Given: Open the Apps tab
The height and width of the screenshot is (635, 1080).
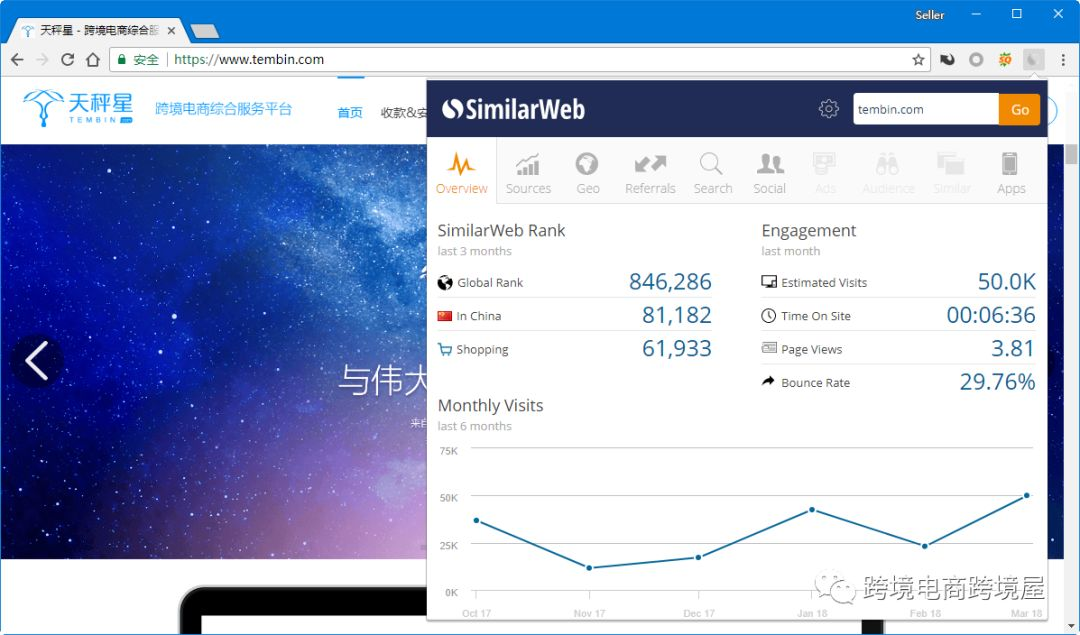Looking at the screenshot, I should pos(1010,172).
